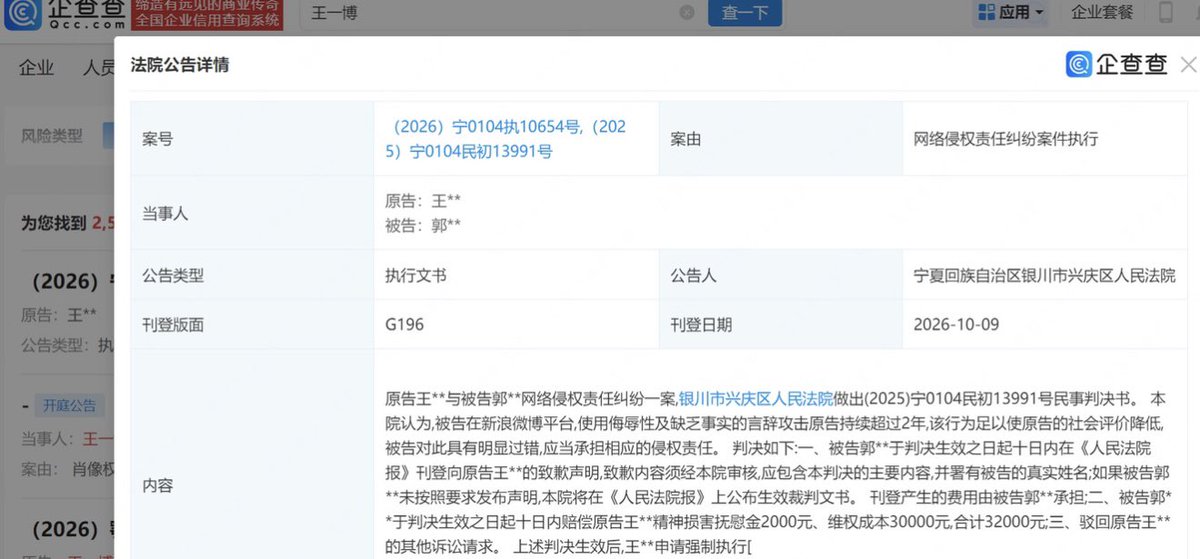Viewport: 1200px width, 559px height.
Task: Click the 宁夏回族自治区银川市兴庆区人民法院 cell
Action: (x=1044, y=275)
